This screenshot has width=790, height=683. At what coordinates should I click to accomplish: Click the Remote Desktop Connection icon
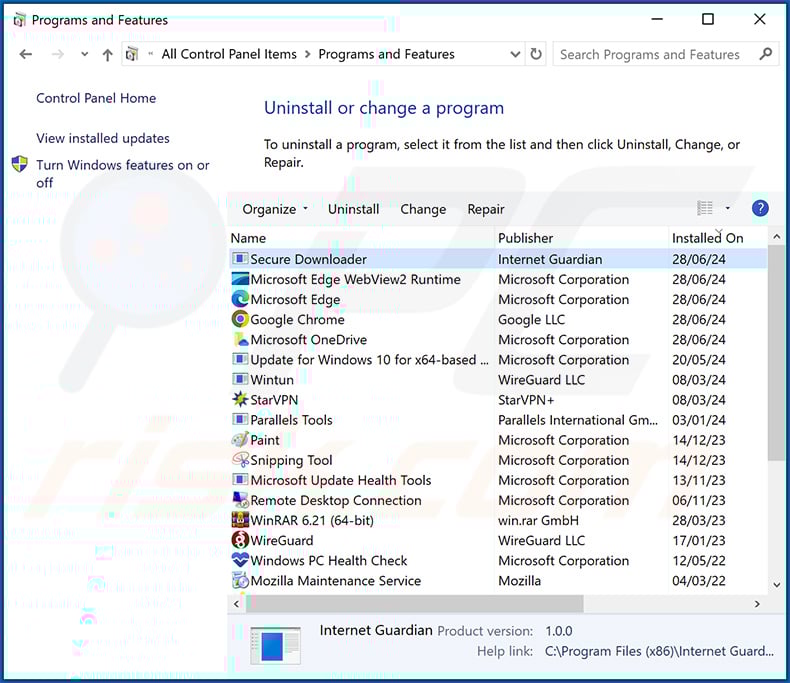pos(240,500)
